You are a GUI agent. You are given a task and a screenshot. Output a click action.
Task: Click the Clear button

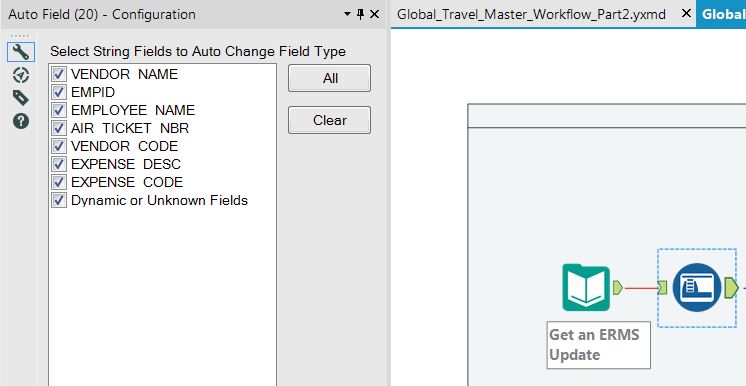coord(329,120)
